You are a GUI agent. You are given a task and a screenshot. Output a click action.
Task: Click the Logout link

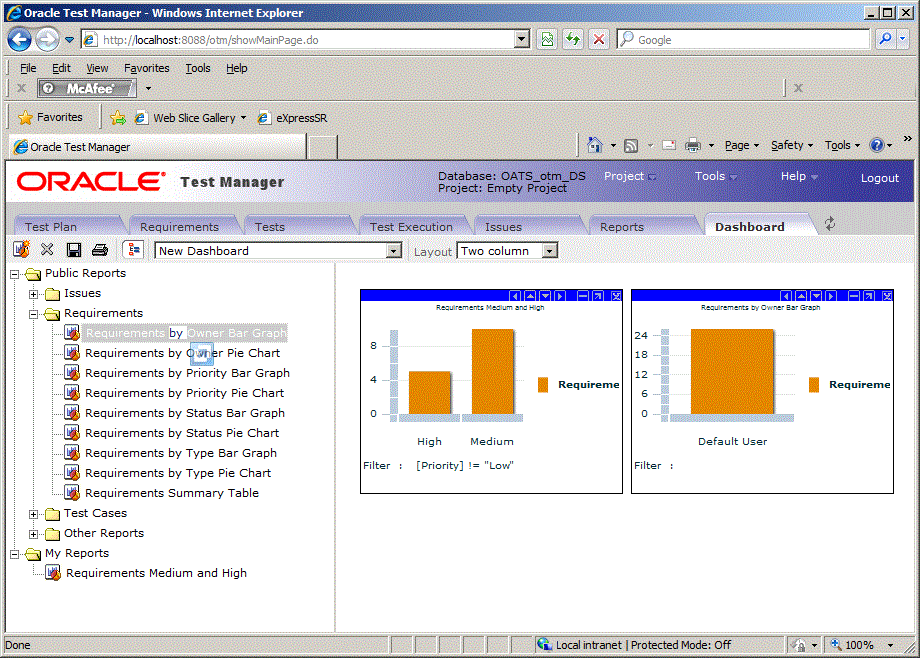[880, 178]
